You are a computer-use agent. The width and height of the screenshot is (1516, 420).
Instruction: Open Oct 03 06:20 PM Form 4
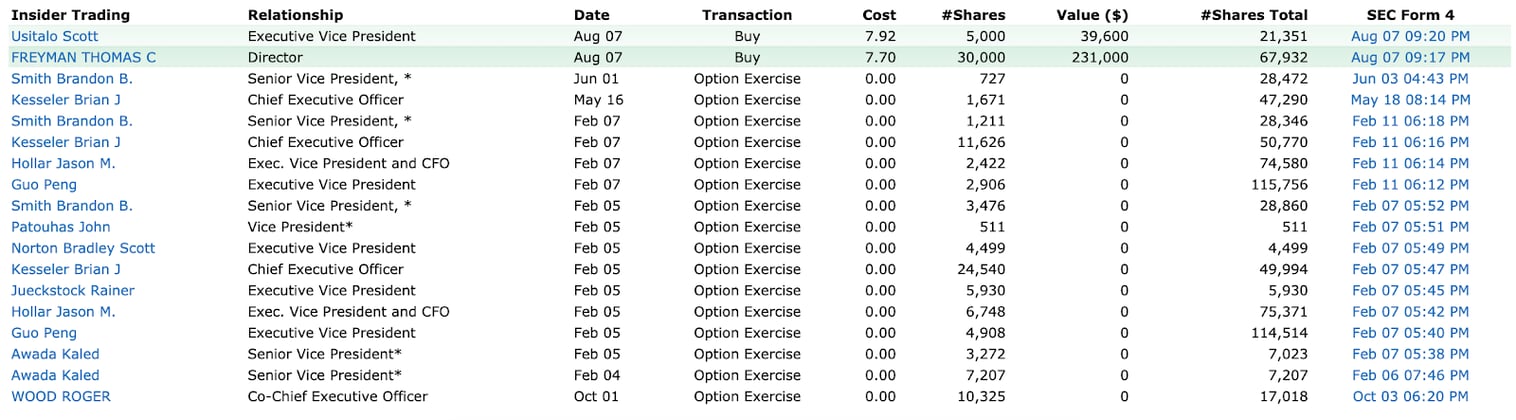tap(1410, 397)
